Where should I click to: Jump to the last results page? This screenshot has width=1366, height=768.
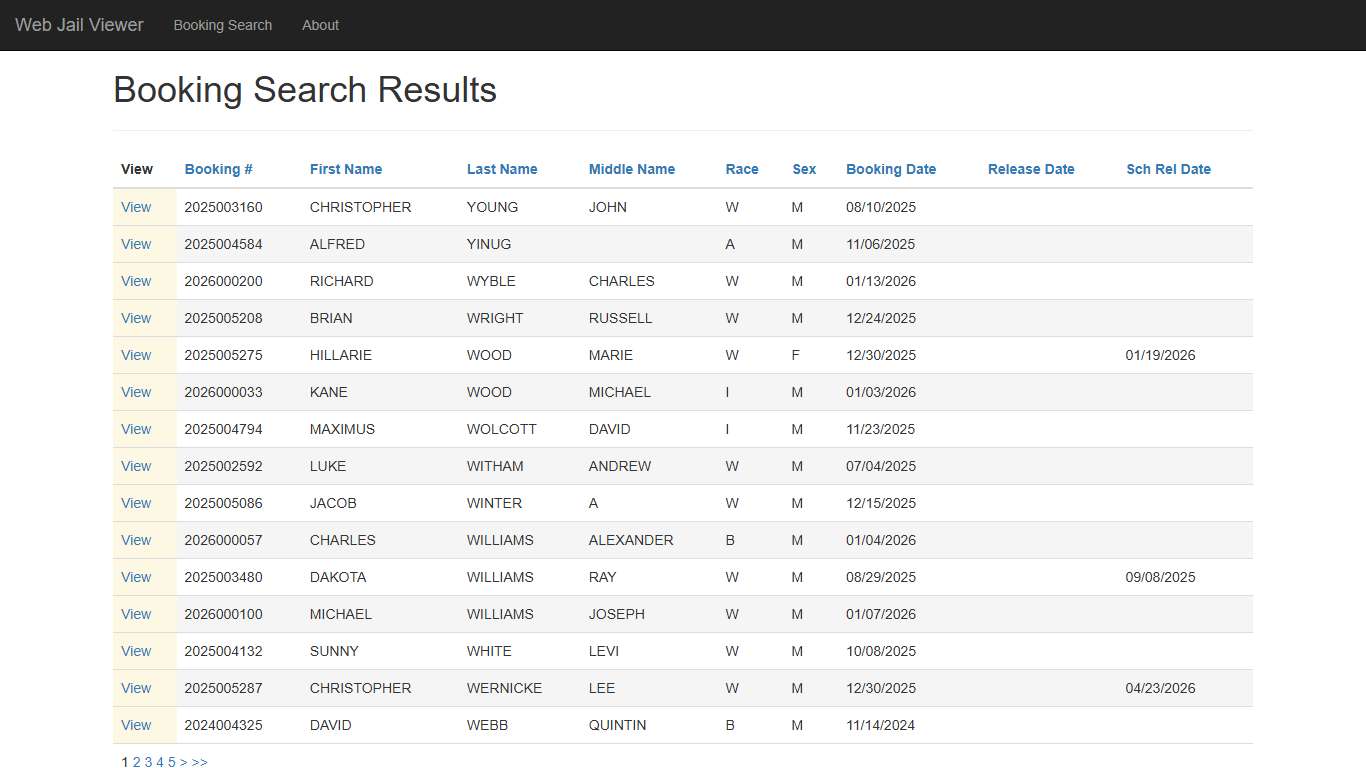(198, 762)
